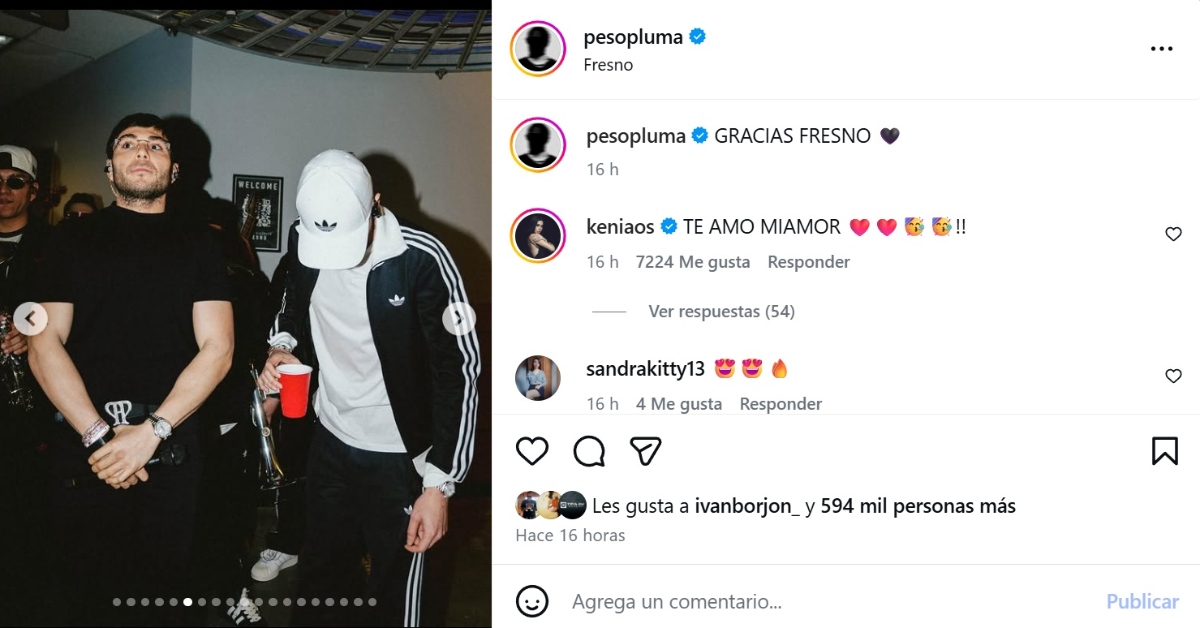Like sandrakitty13 comment heart
This screenshot has width=1200, height=628.
pos(1173,376)
